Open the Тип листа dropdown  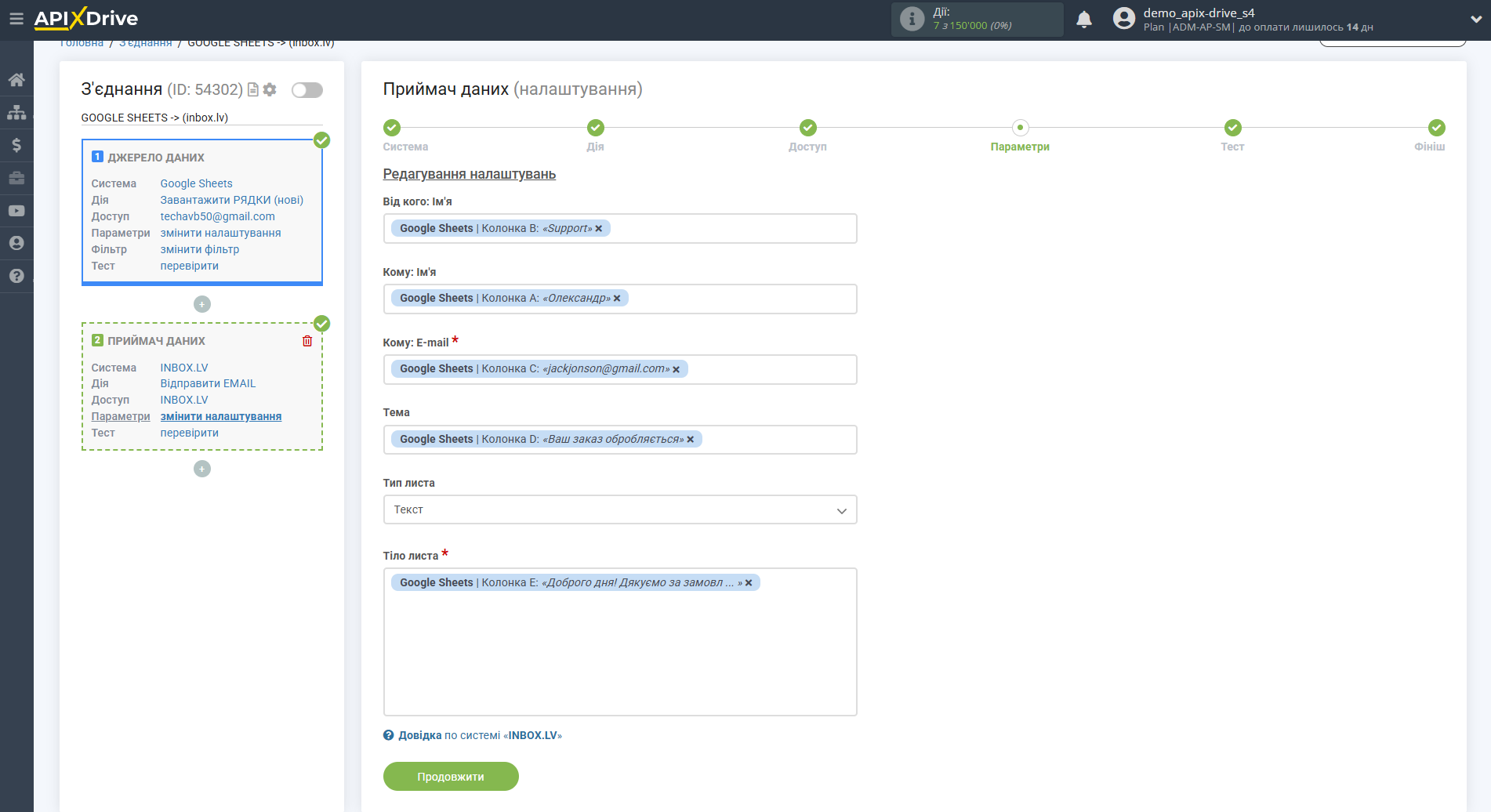[x=620, y=509]
